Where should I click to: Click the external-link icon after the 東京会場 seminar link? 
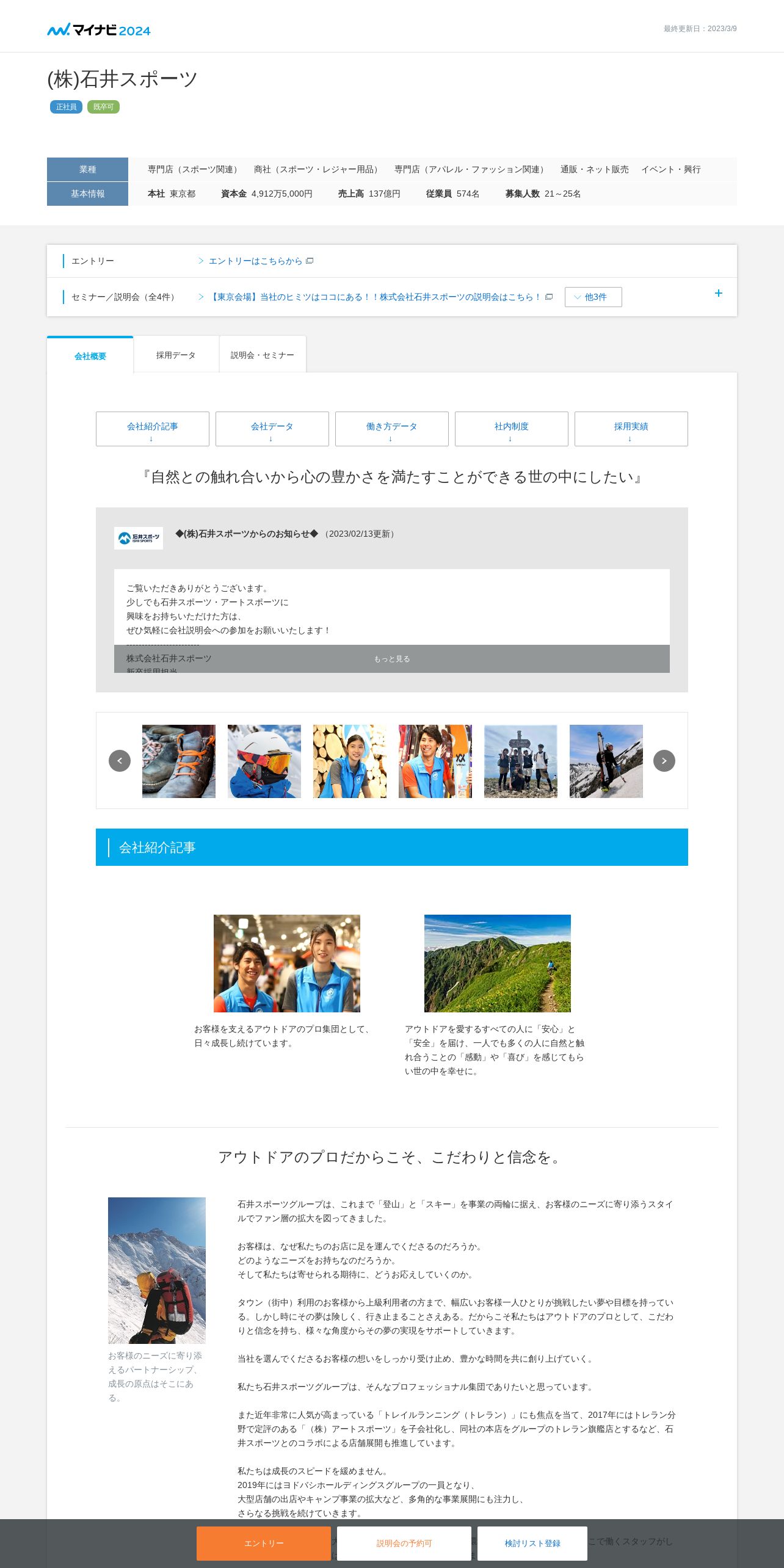549,297
